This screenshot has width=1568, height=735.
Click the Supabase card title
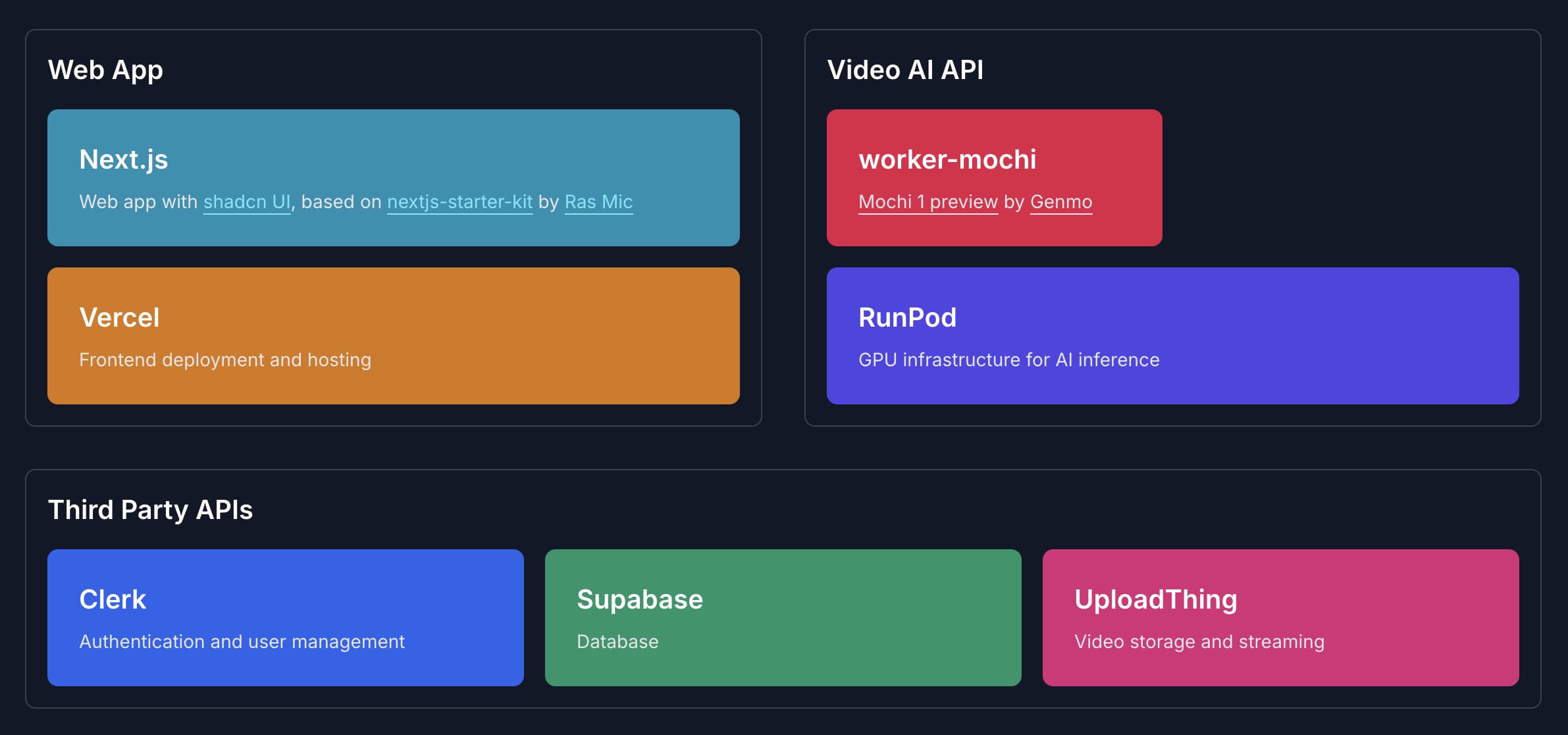[x=640, y=599]
